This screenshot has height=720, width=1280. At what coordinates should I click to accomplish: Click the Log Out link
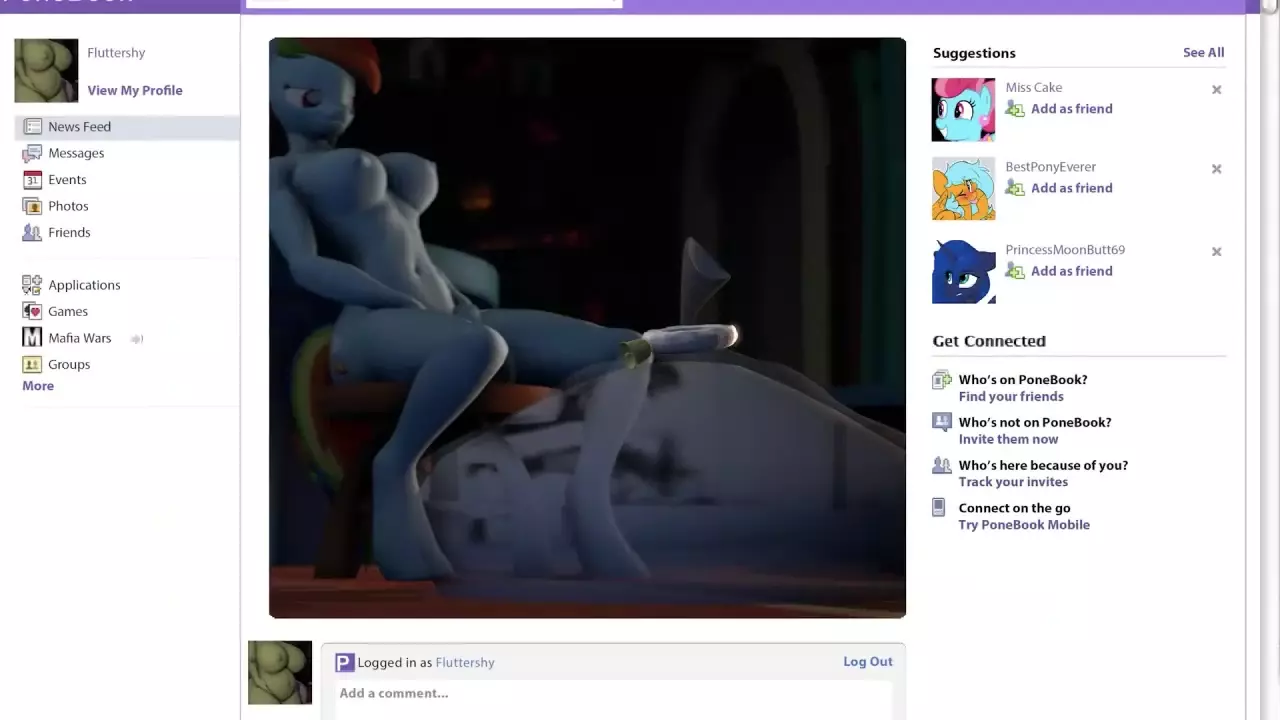tap(867, 662)
